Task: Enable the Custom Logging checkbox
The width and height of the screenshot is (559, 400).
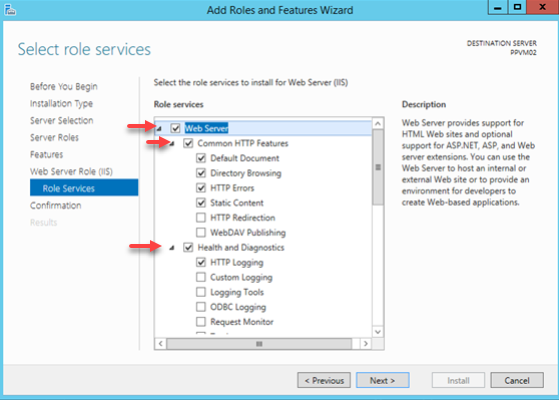Action: pos(201,277)
